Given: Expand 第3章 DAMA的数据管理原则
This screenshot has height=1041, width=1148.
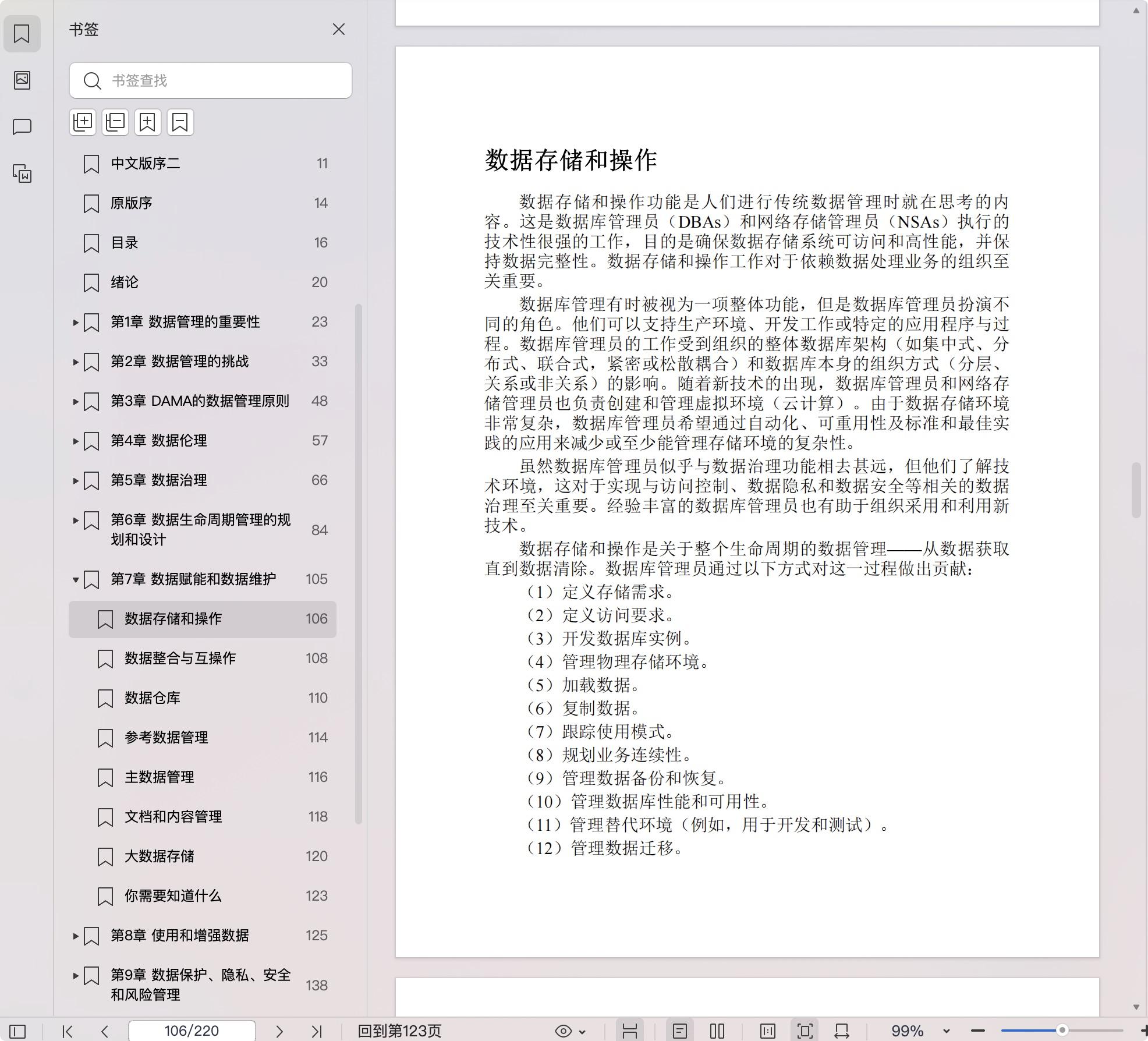Looking at the screenshot, I should click(76, 401).
